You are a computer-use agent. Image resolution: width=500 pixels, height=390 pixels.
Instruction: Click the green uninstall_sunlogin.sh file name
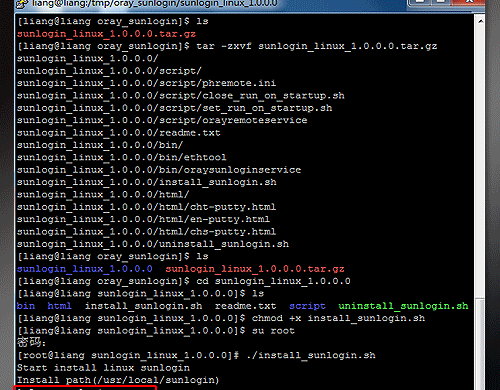pos(403,306)
